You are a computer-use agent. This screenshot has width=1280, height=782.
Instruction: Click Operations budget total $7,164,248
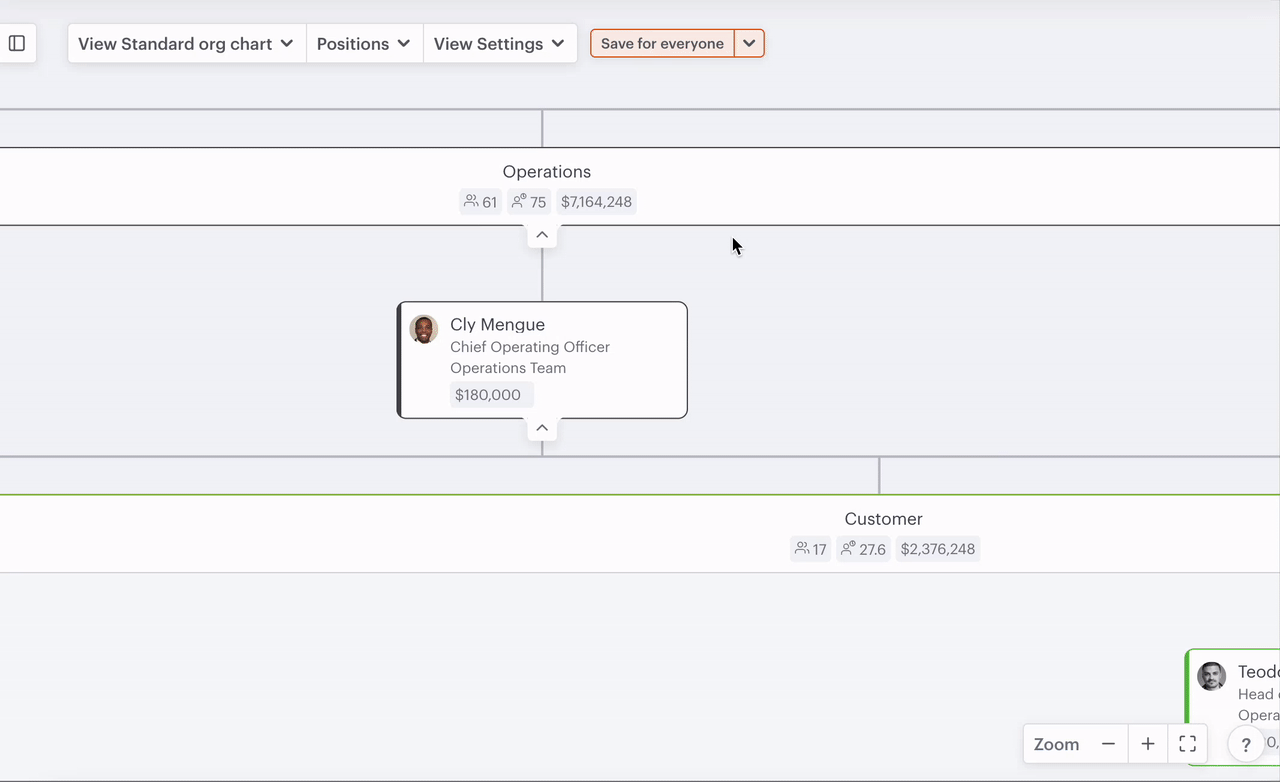click(x=596, y=202)
